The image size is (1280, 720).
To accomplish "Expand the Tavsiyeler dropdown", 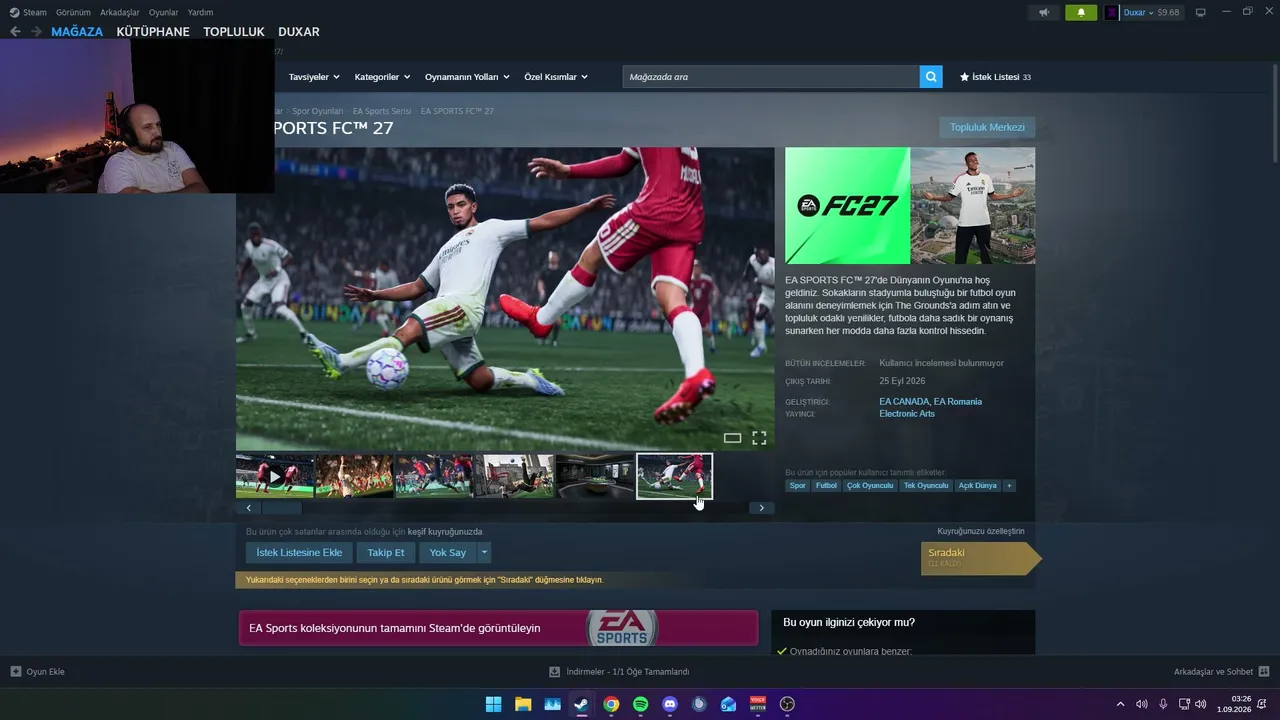I will point(314,77).
